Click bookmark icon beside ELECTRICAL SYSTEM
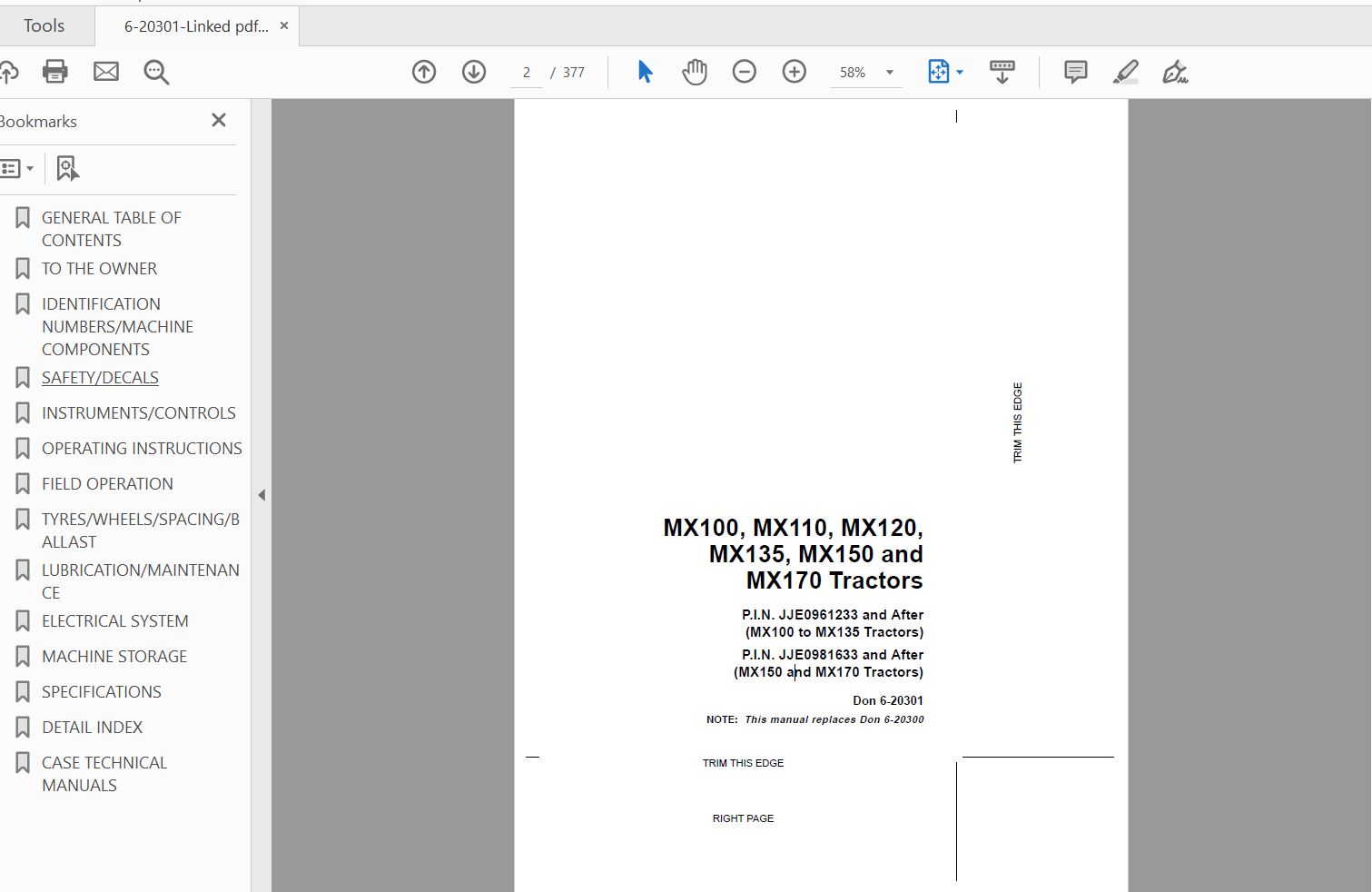This screenshot has height=892, width=1372. [23, 621]
